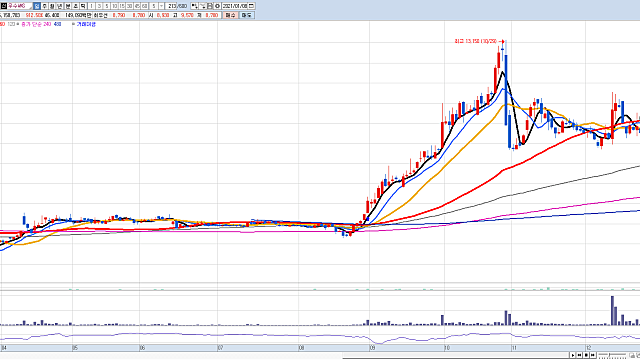Select the tick (틱) chart button

(83, 6)
